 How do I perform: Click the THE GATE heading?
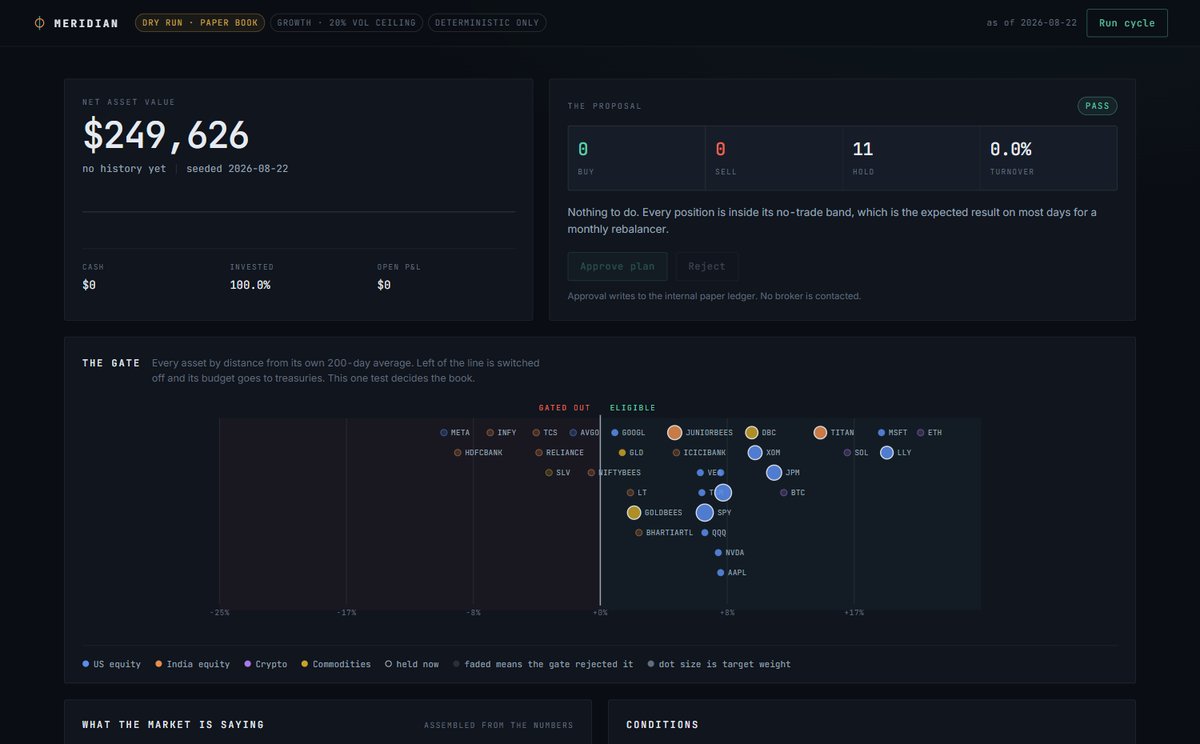coord(111,363)
